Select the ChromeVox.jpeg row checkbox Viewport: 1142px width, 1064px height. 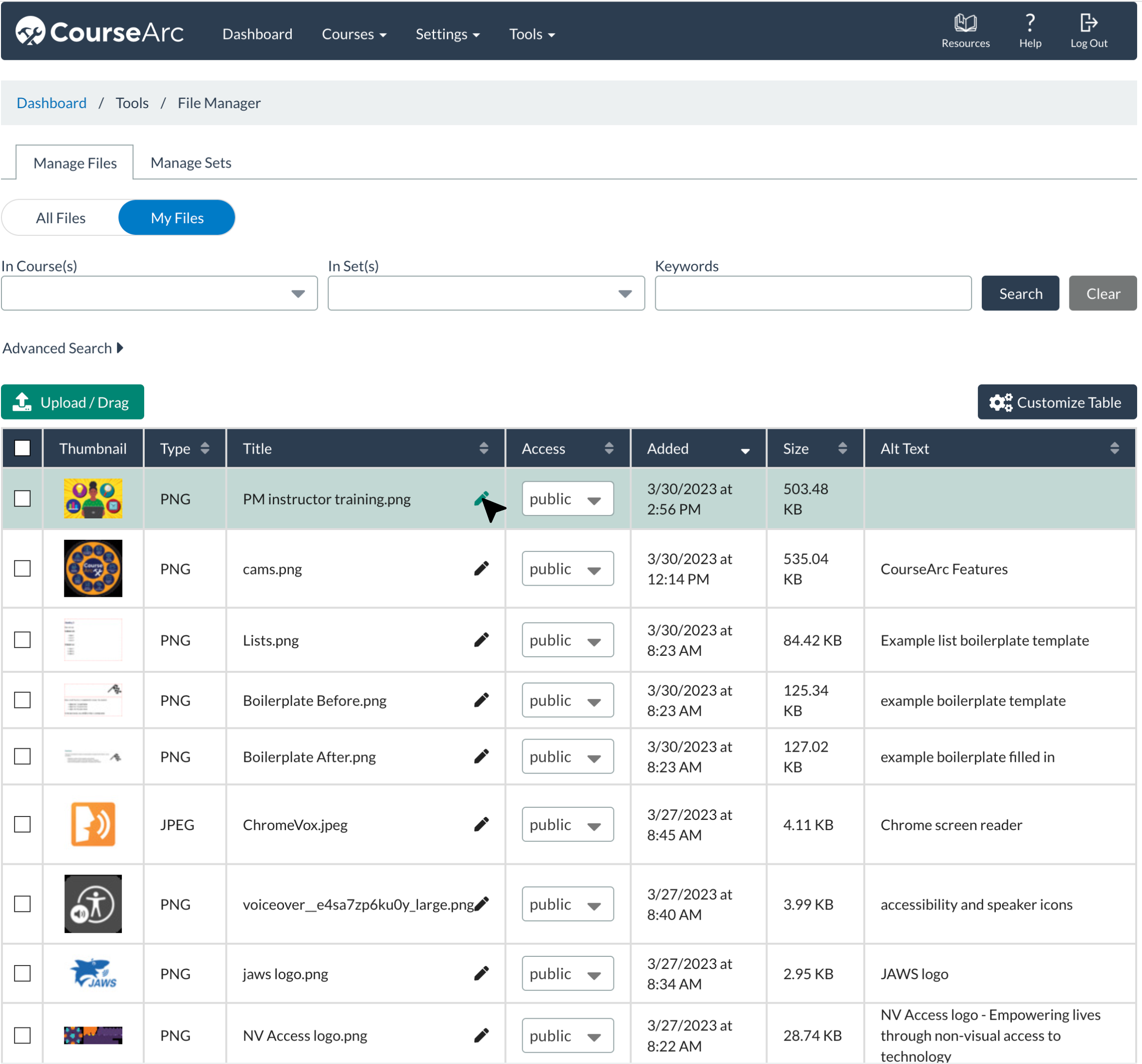[x=22, y=824]
